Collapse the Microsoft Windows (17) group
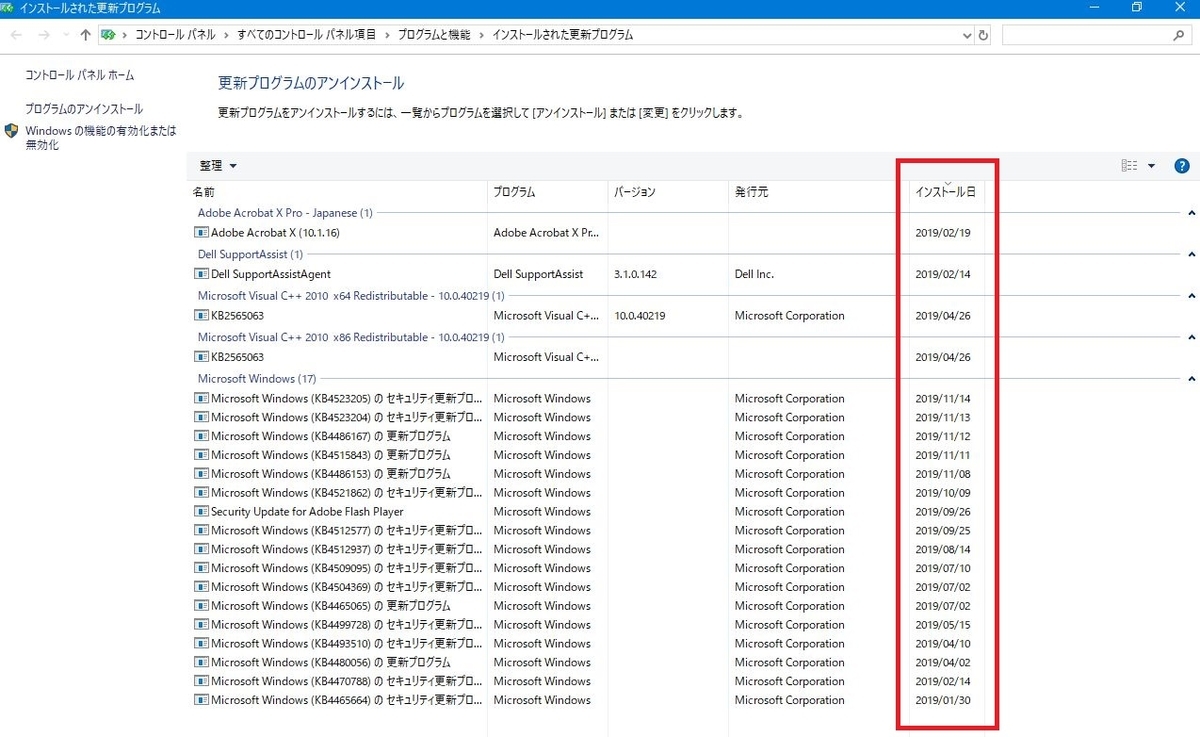The height and width of the screenshot is (737, 1200). coord(1191,379)
